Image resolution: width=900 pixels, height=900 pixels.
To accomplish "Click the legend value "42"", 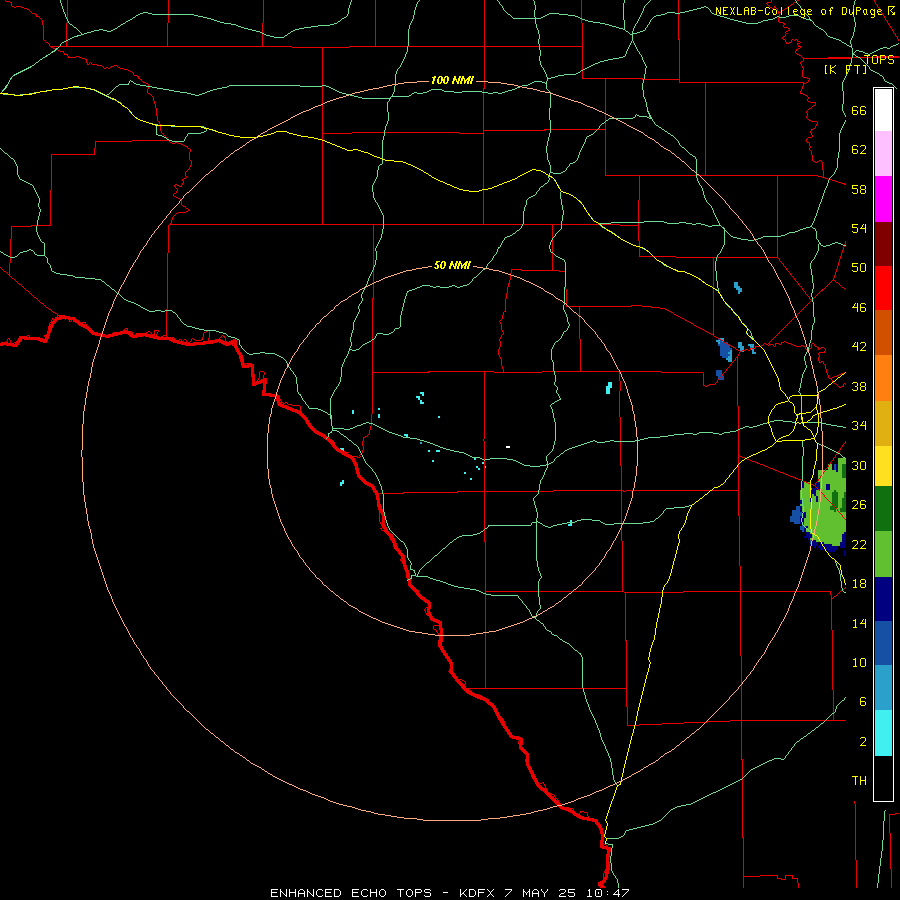I will [859, 347].
